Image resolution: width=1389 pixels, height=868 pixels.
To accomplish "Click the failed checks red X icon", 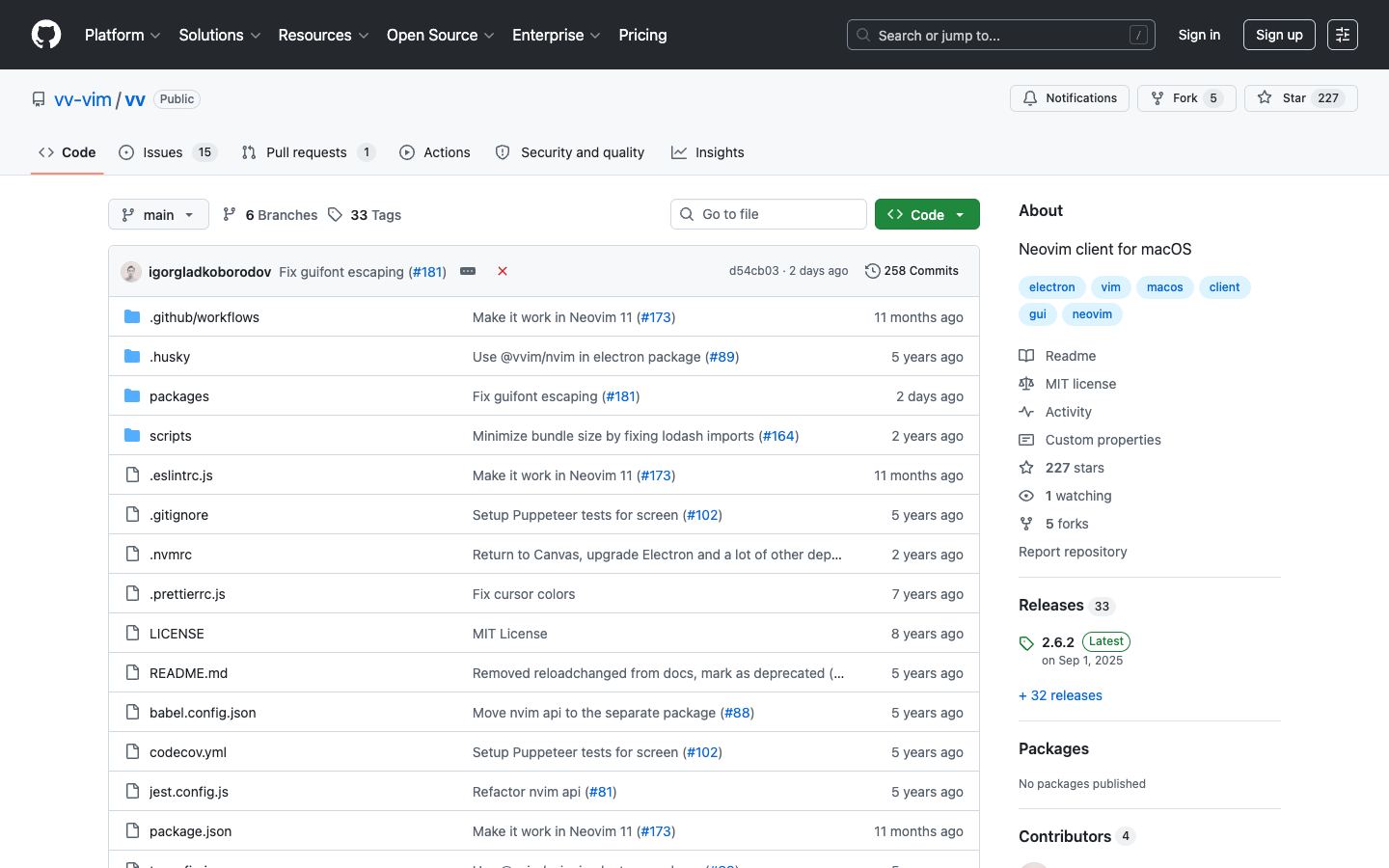I will click(503, 271).
